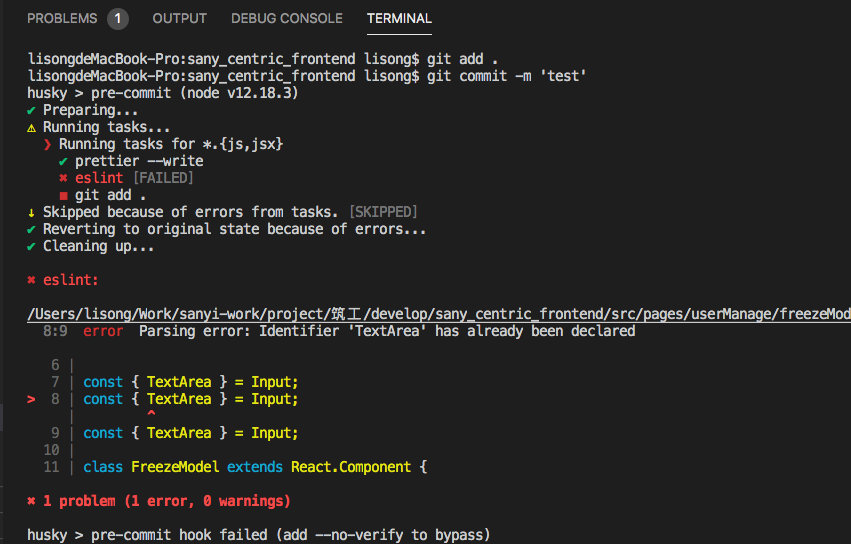The width and height of the screenshot is (851, 544).
Task: Click the red square beside git add
Action: 63,195
